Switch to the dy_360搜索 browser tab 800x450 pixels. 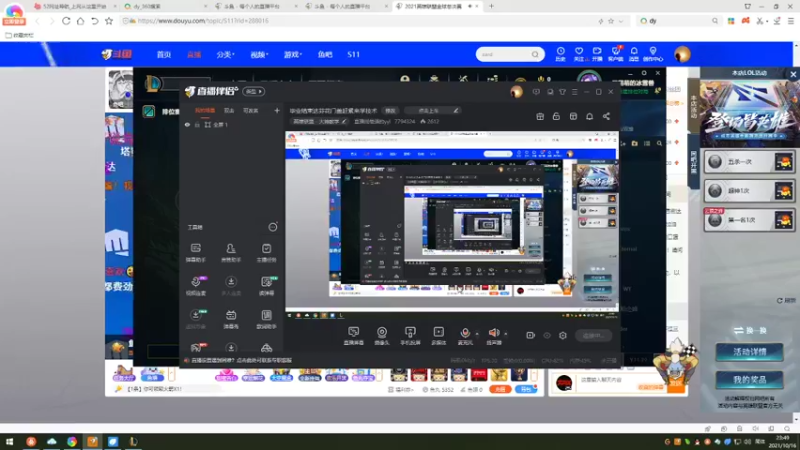[x=165, y=7]
